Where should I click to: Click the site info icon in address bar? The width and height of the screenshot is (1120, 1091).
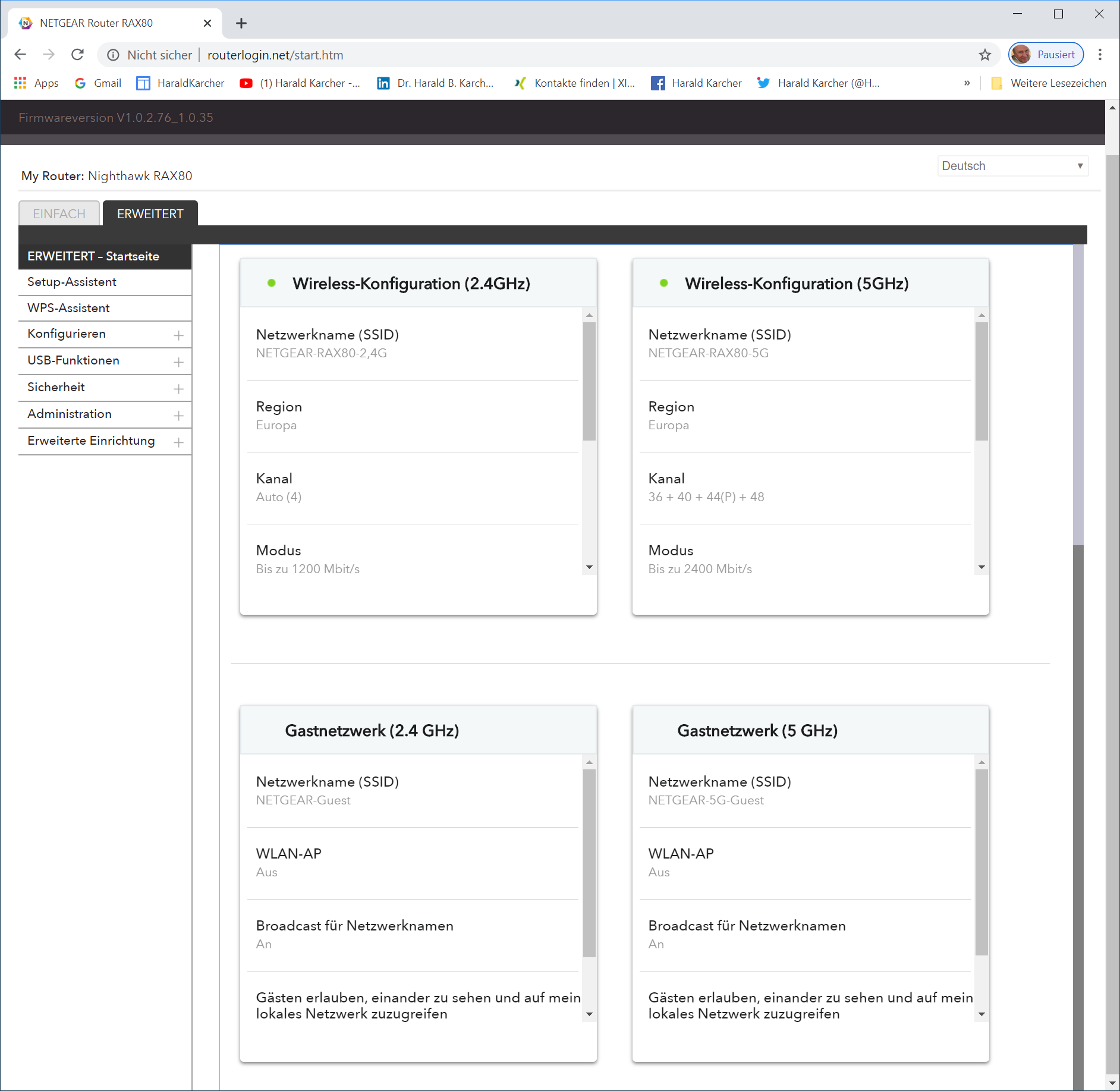113,55
